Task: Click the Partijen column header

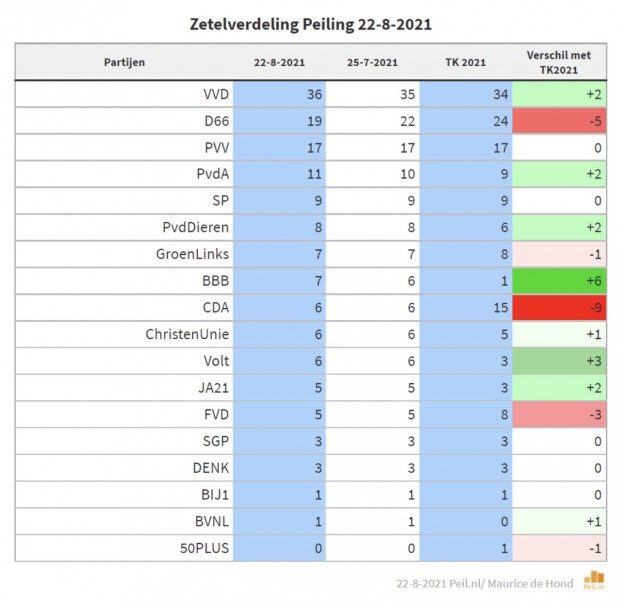Action: (124, 62)
